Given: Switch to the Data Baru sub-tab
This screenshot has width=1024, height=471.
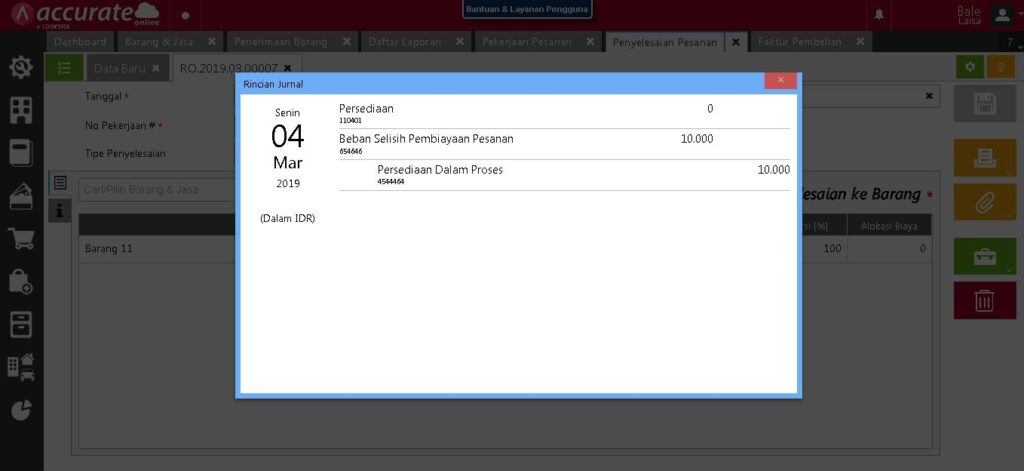Looking at the screenshot, I should pyautogui.click(x=119, y=68).
